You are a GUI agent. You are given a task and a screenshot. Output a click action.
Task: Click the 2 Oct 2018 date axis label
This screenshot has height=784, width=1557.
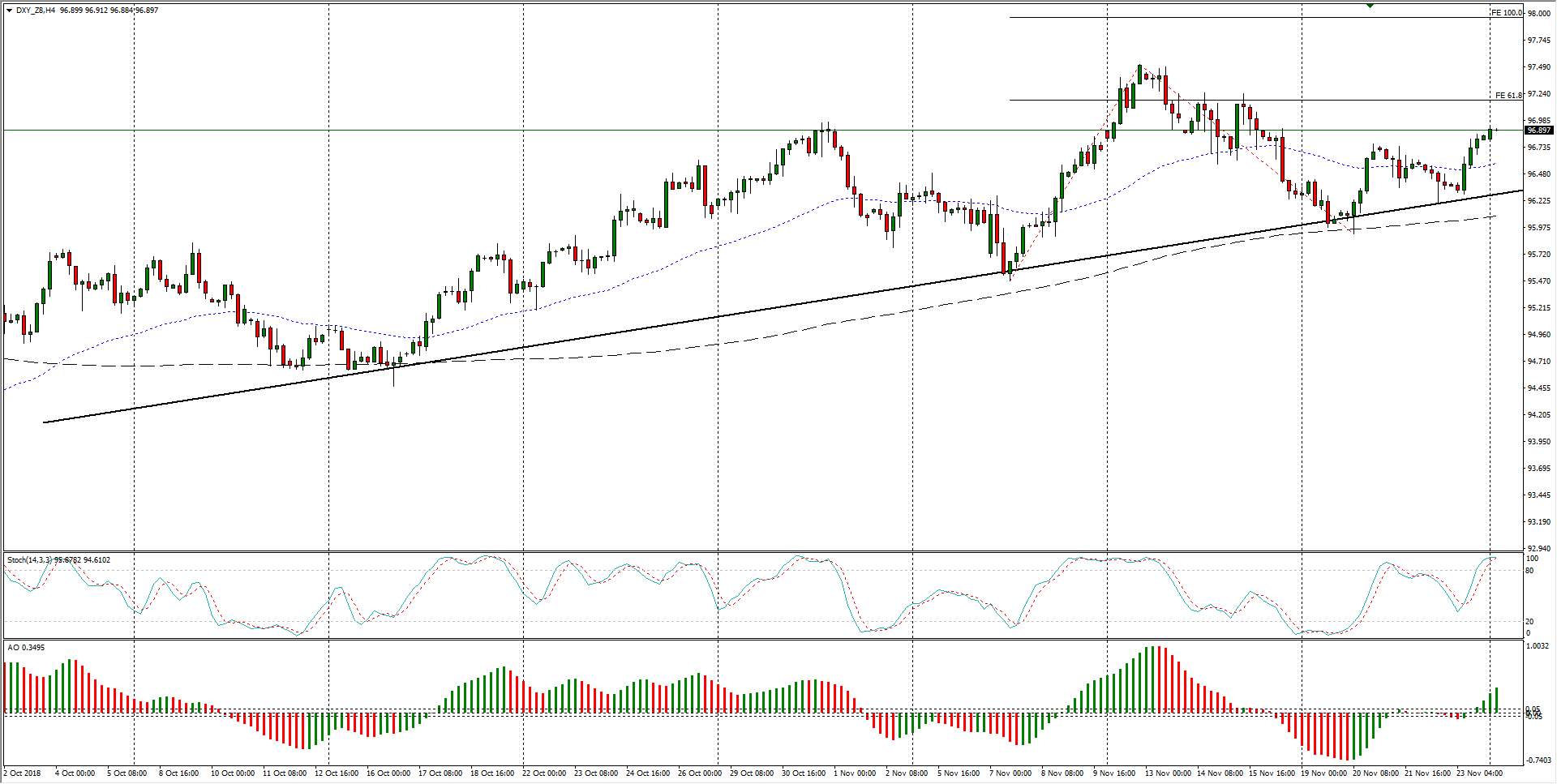pos(23,773)
